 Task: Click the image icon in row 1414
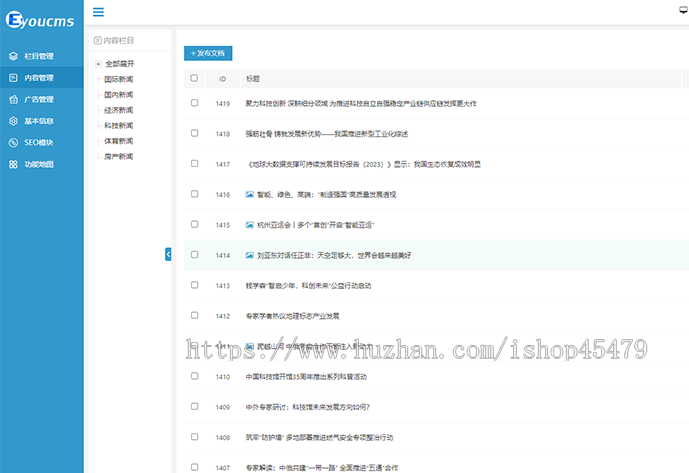(249, 255)
